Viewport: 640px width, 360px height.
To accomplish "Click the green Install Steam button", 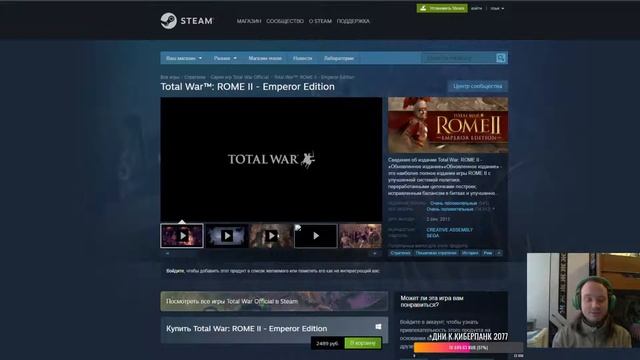I will (442, 8).
